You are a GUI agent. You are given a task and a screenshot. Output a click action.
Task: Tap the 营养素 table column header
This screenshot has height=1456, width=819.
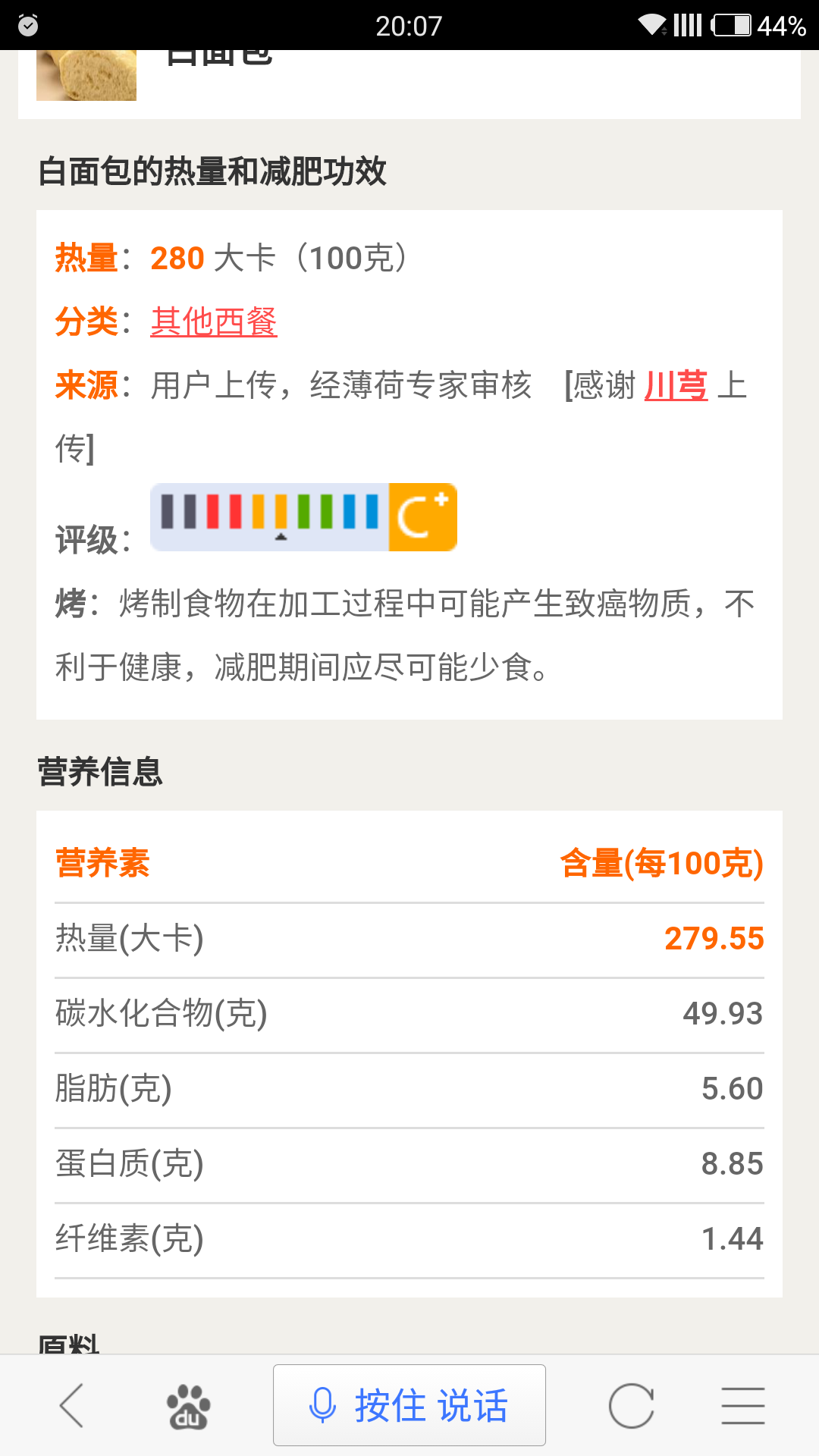click(x=102, y=864)
